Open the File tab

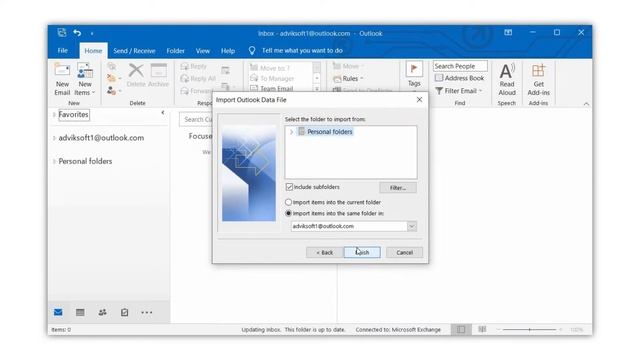pyautogui.click(x=62, y=51)
